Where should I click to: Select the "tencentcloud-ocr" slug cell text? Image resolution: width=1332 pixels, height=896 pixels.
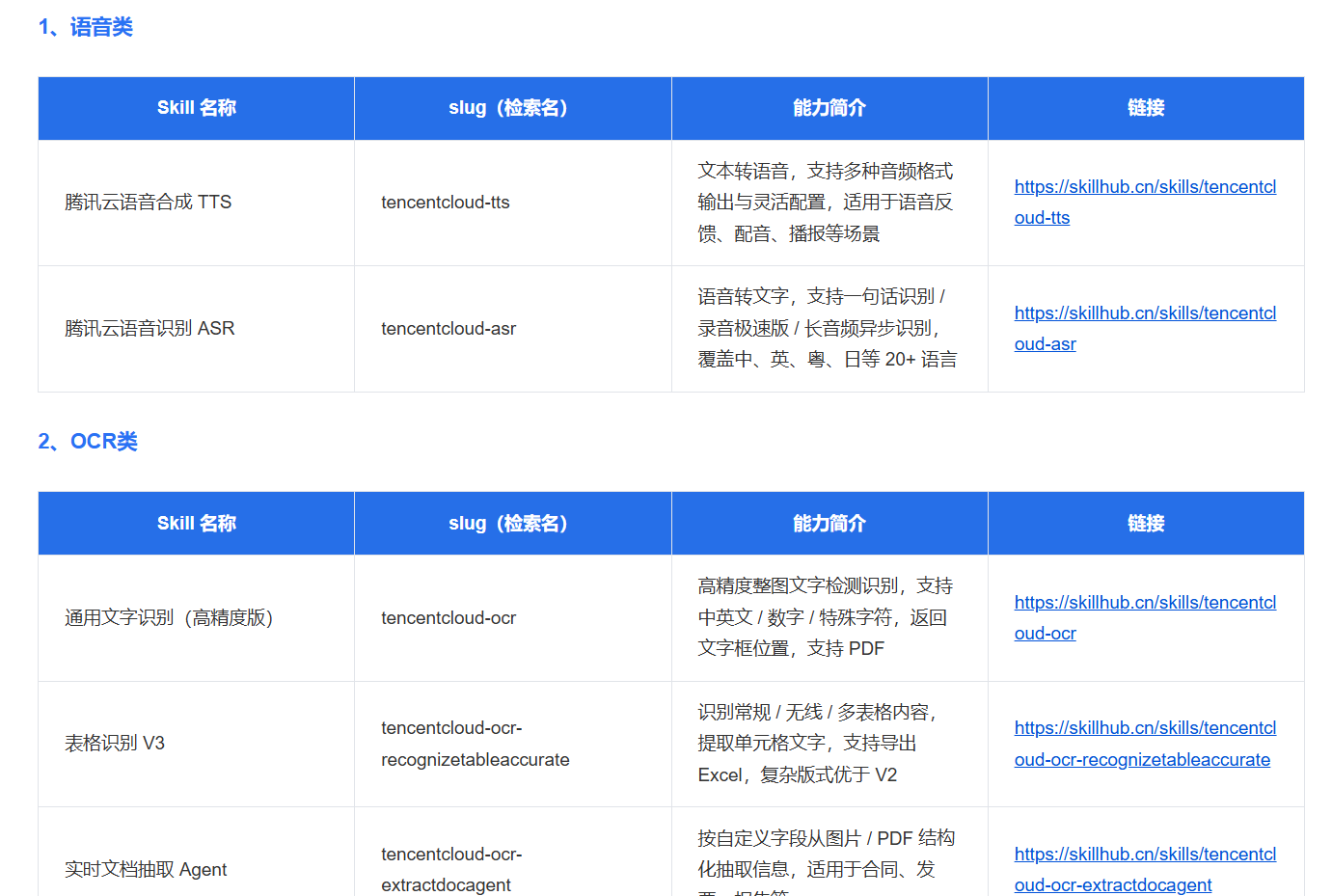[449, 618]
